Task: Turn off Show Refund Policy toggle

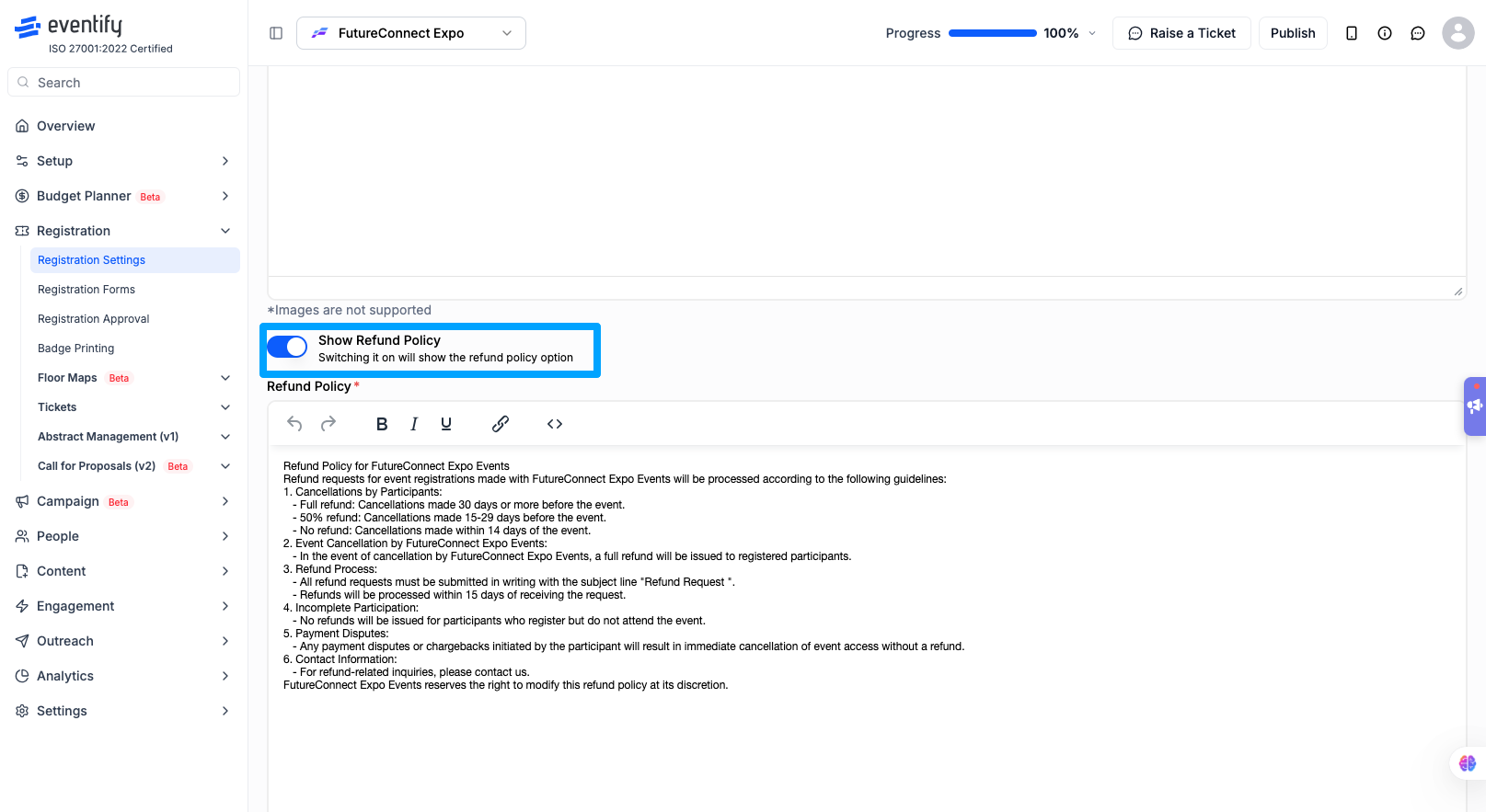Action: 287,347
